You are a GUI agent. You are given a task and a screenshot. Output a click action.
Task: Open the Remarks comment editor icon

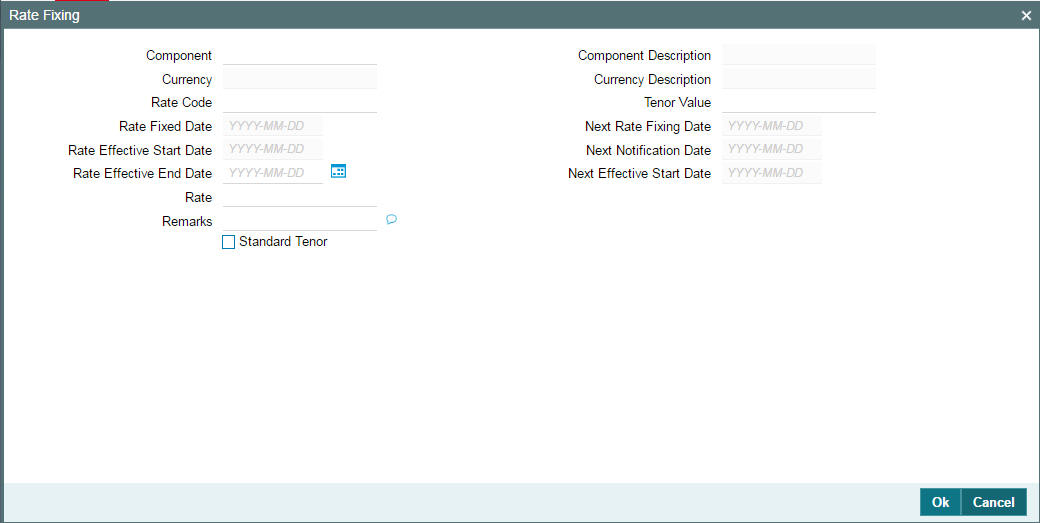click(391, 219)
